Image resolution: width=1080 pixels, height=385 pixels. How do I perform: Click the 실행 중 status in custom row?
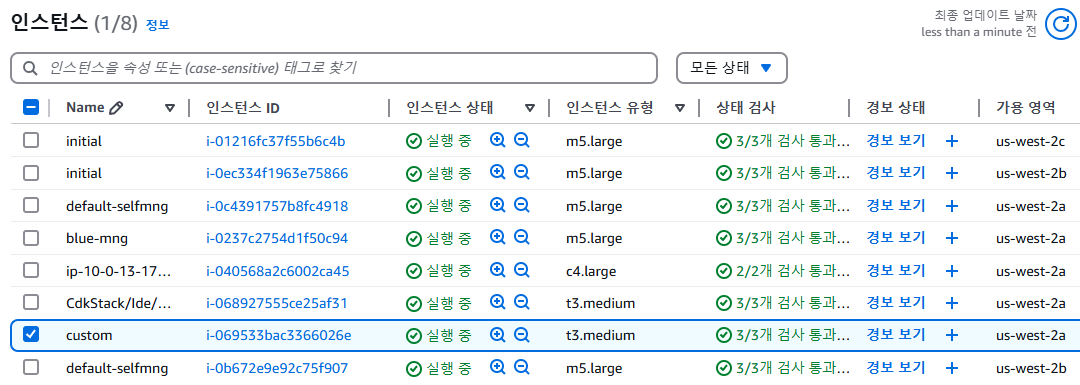(x=439, y=335)
